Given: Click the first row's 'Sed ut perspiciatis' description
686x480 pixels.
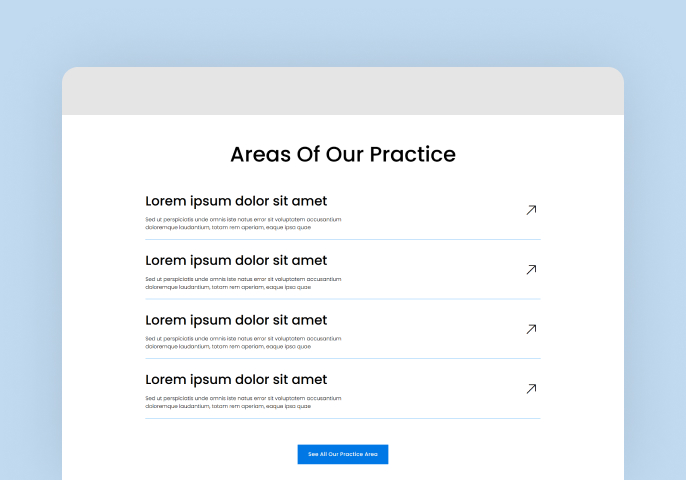Looking at the screenshot, I should point(243,223).
